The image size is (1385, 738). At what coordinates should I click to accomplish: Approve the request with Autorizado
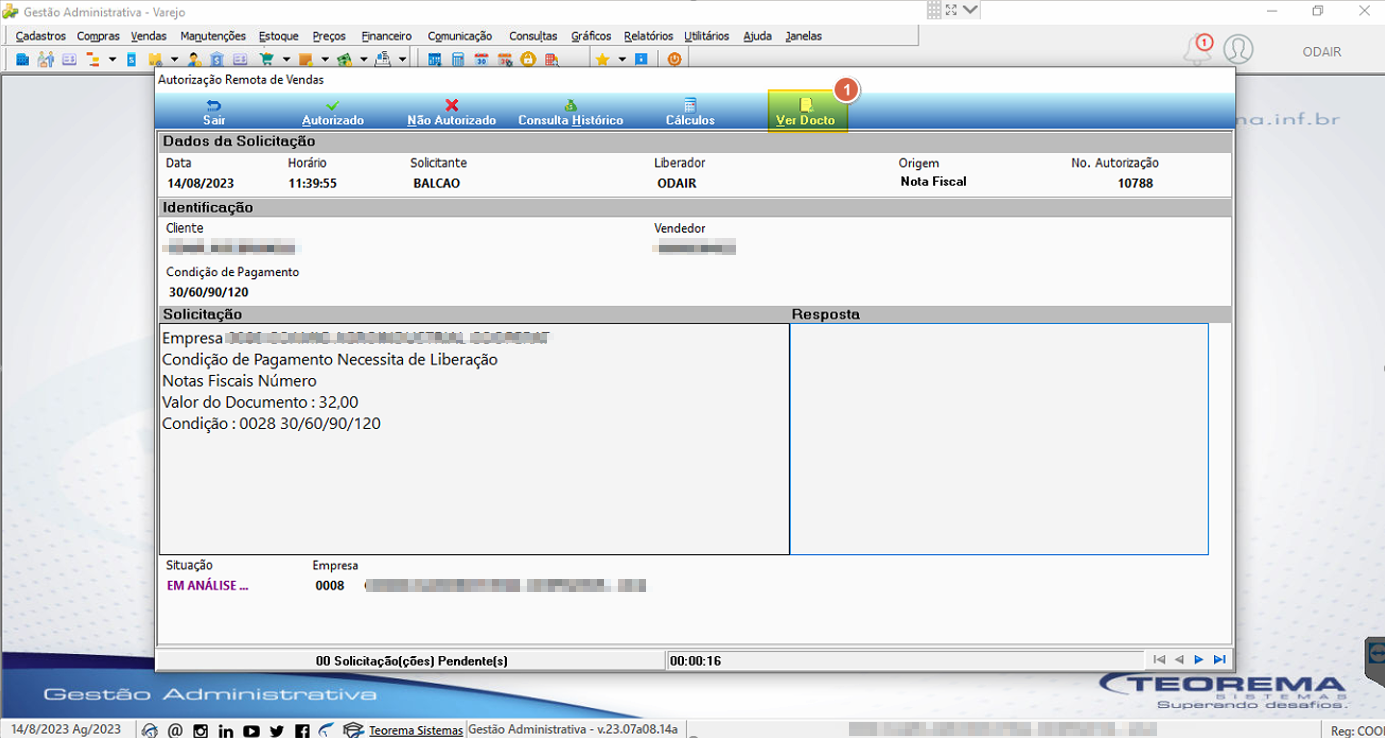[x=333, y=112]
